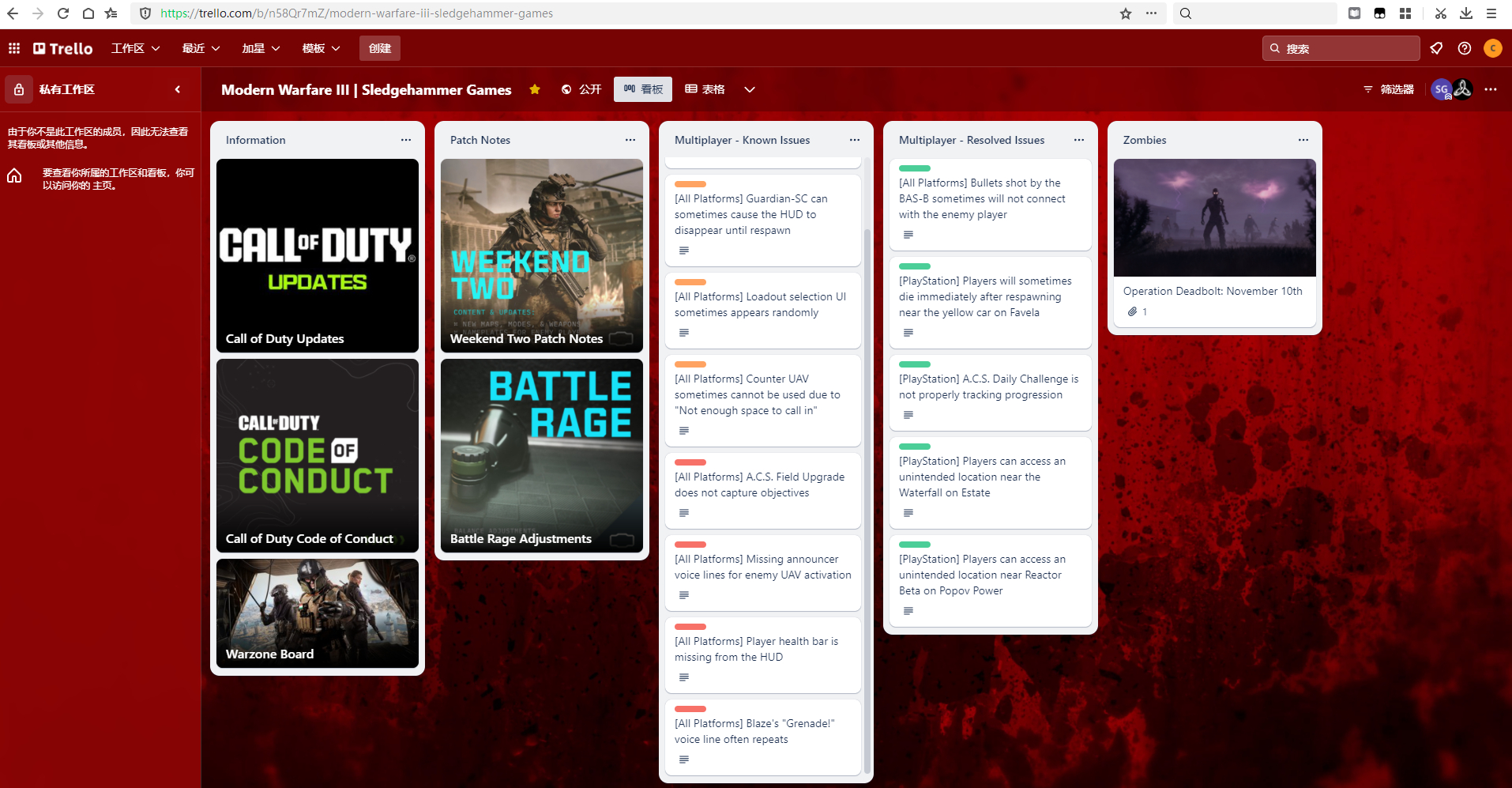1512x788 pixels.
Task: Open browser downloads icon
Action: pos(1466,13)
